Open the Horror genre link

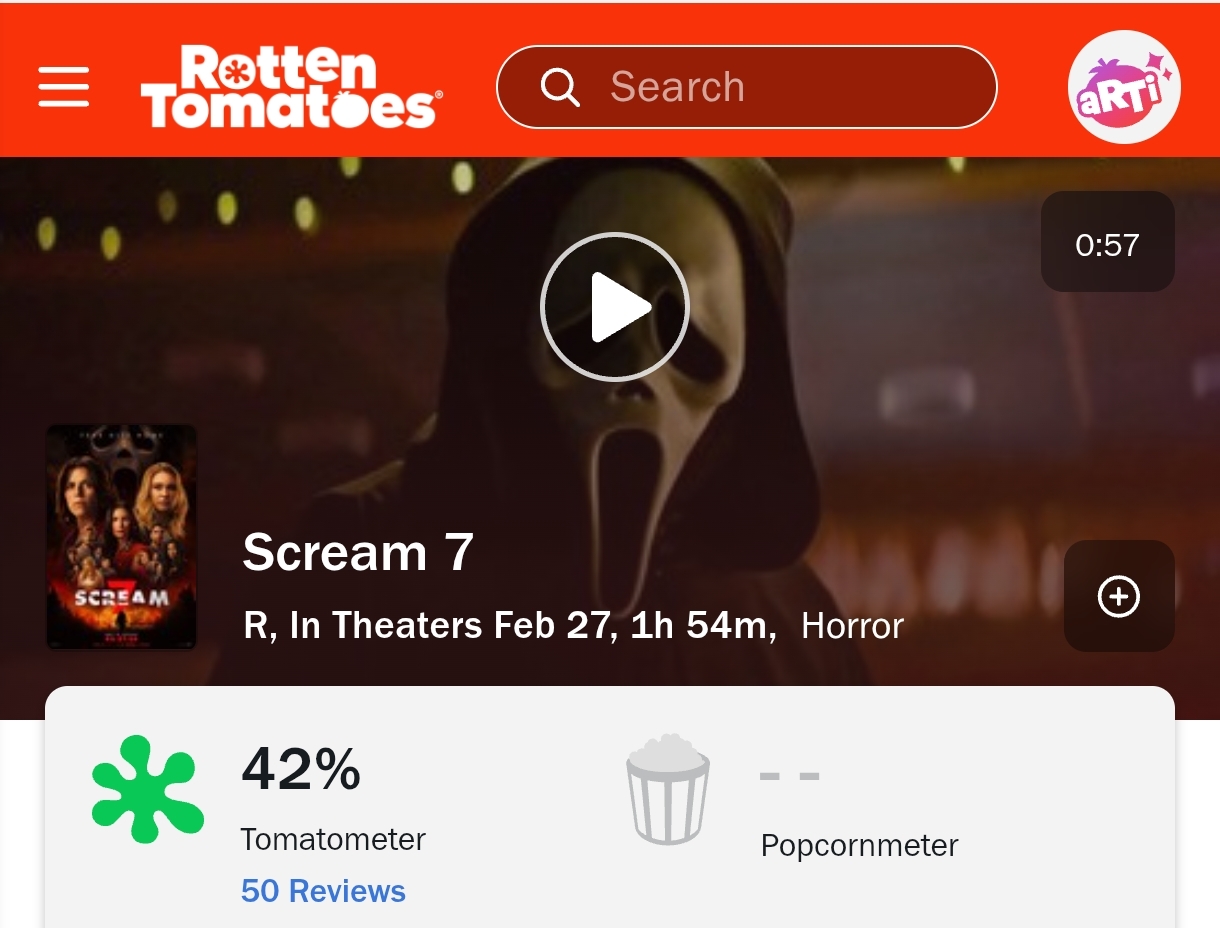(x=852, y=627)
